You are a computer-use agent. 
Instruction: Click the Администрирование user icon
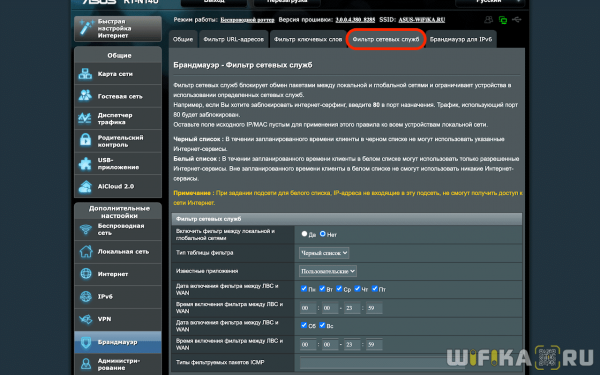coord(86,364)
